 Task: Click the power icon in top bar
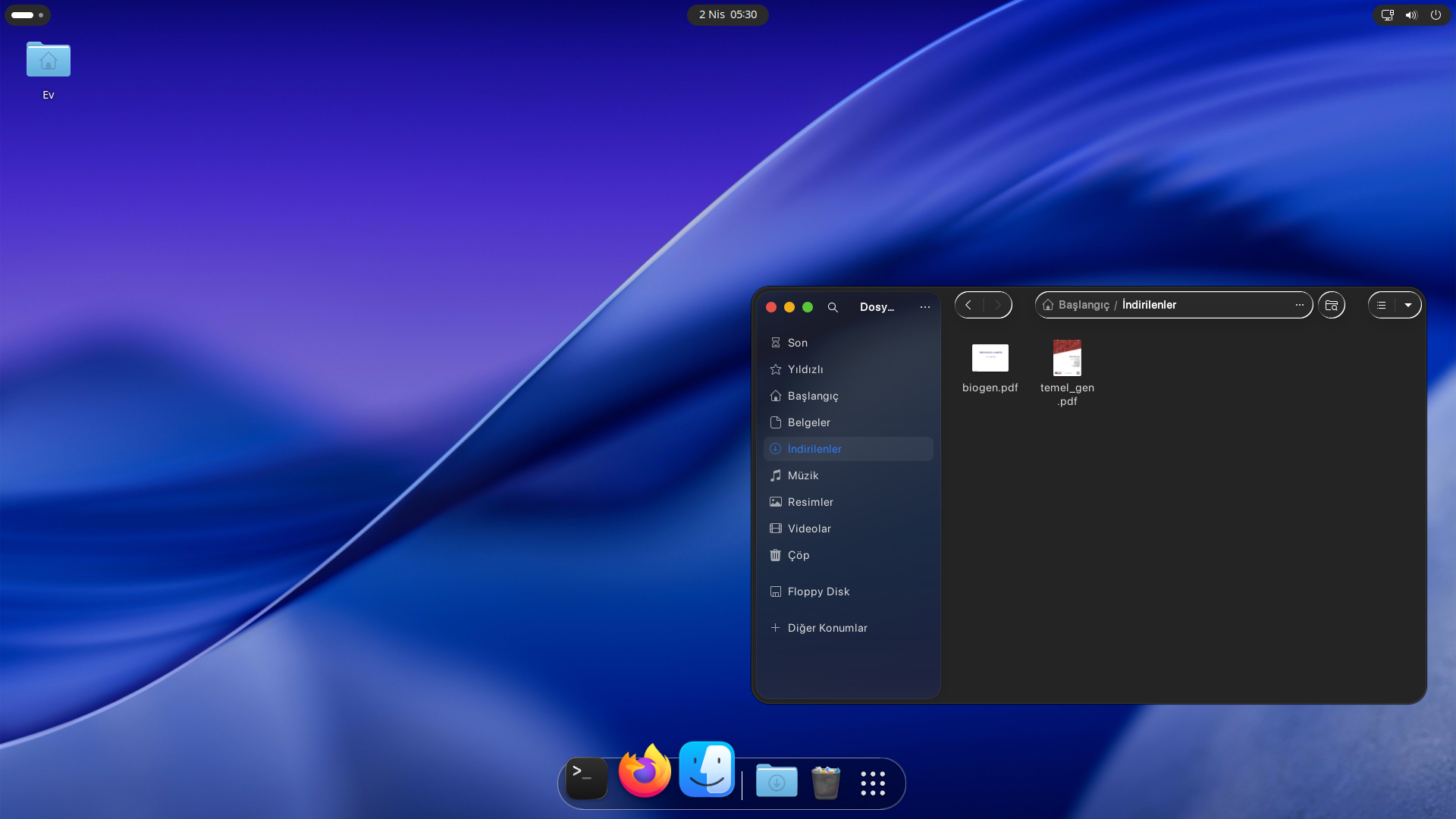1436,14
